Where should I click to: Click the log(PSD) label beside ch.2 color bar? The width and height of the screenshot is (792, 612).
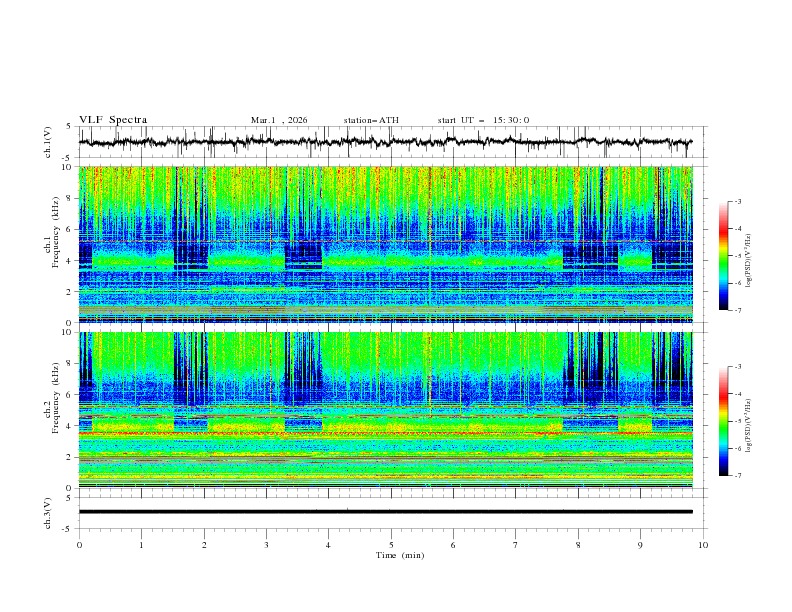tap(749, 426)
